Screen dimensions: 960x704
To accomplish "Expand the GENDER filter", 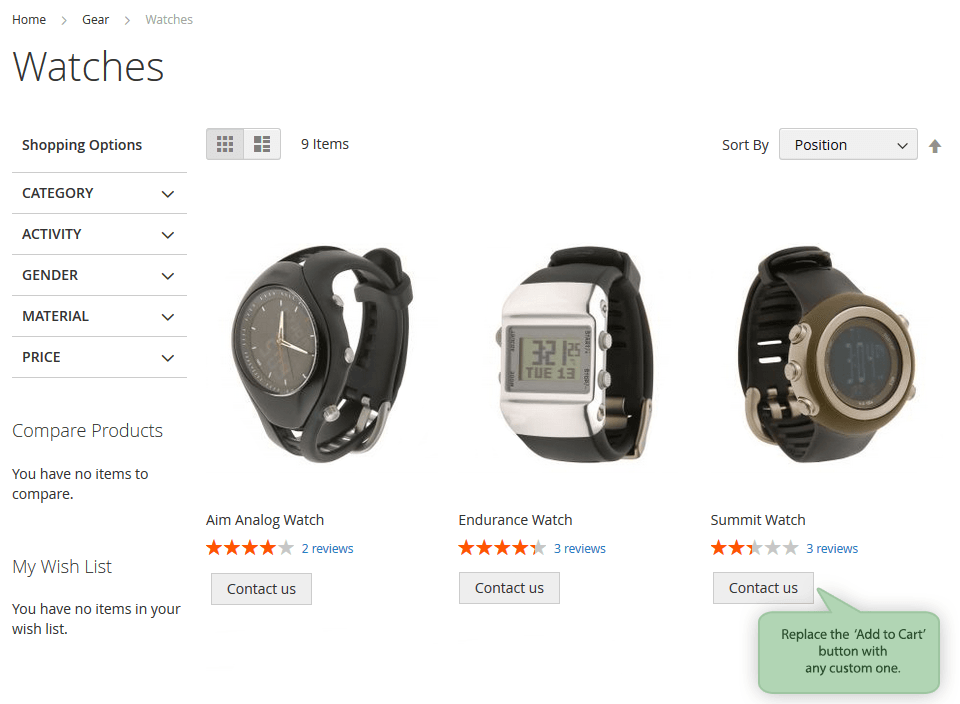I will point(99,275).
